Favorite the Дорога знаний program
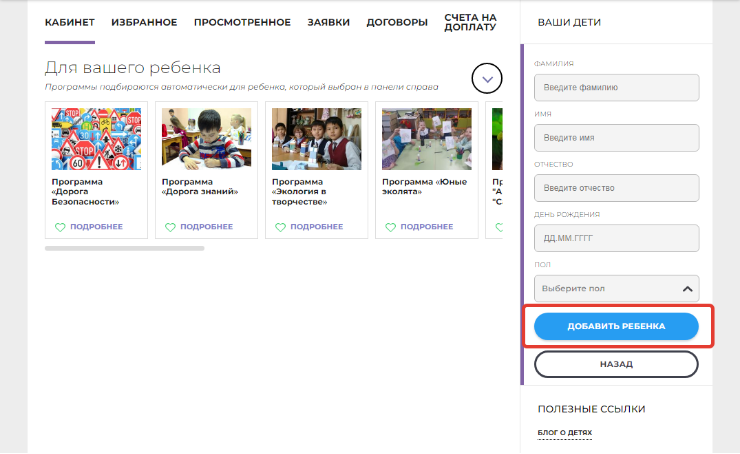740x454 pixels. pyautogui.click(x=169, y=227)
